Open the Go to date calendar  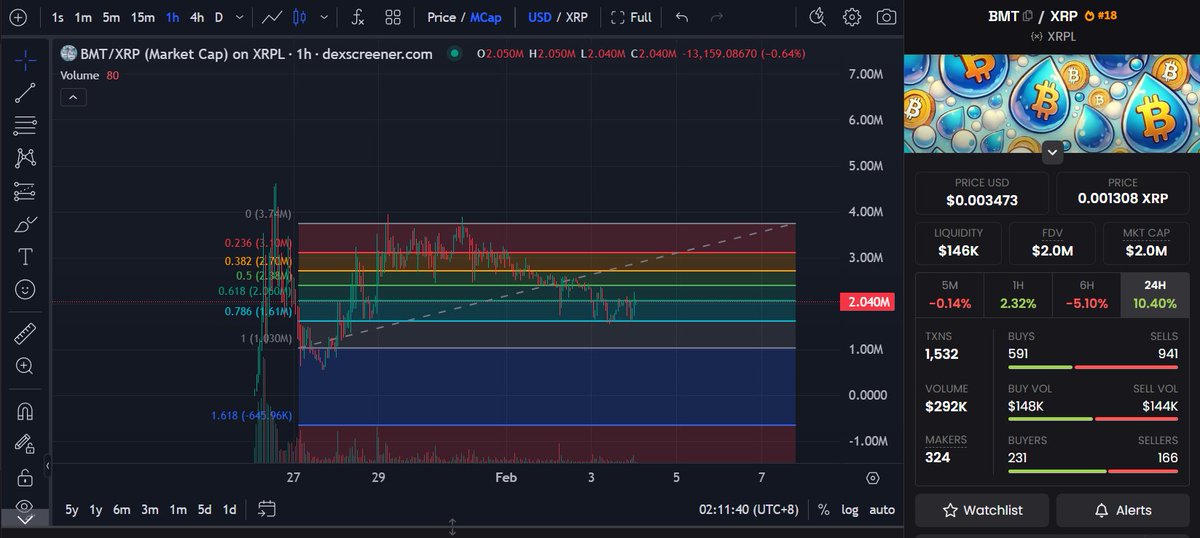pyautogui.click(x=266, y=509)
